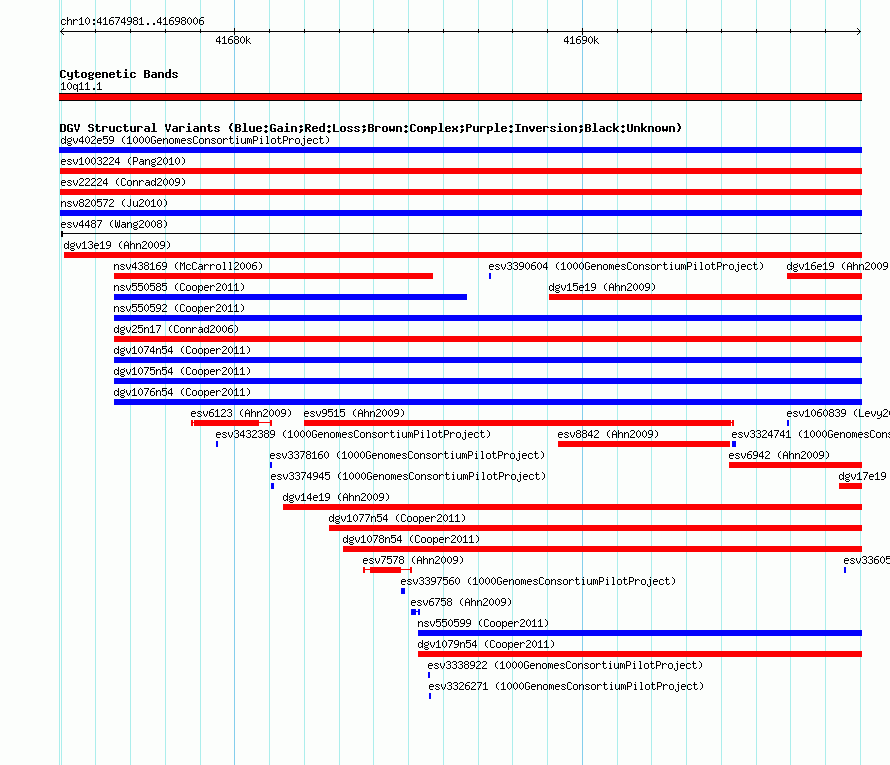Click nsv438169 (McCarroll2006) red loss bar
Viewport: 890px width, 765px height.
(x=273, y=276)
